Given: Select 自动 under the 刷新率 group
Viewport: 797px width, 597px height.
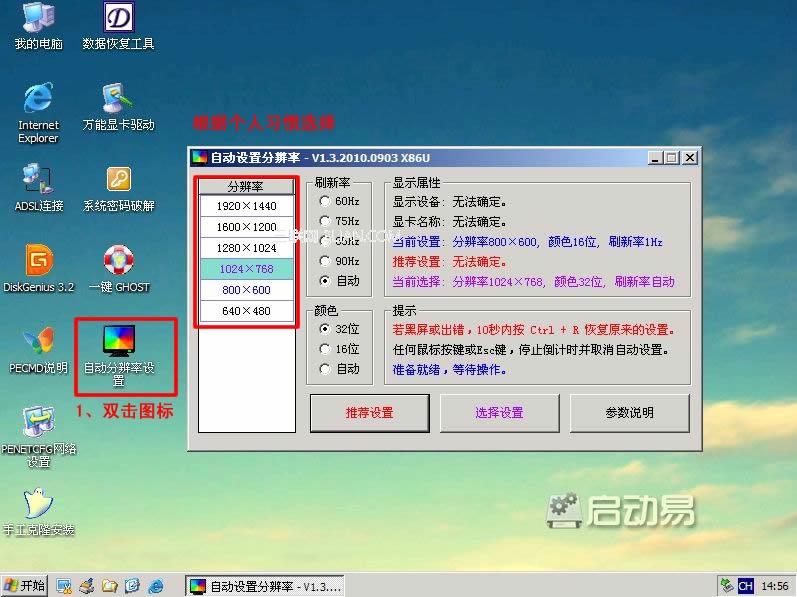Looking at the screenshot, I should pos(340,281).
